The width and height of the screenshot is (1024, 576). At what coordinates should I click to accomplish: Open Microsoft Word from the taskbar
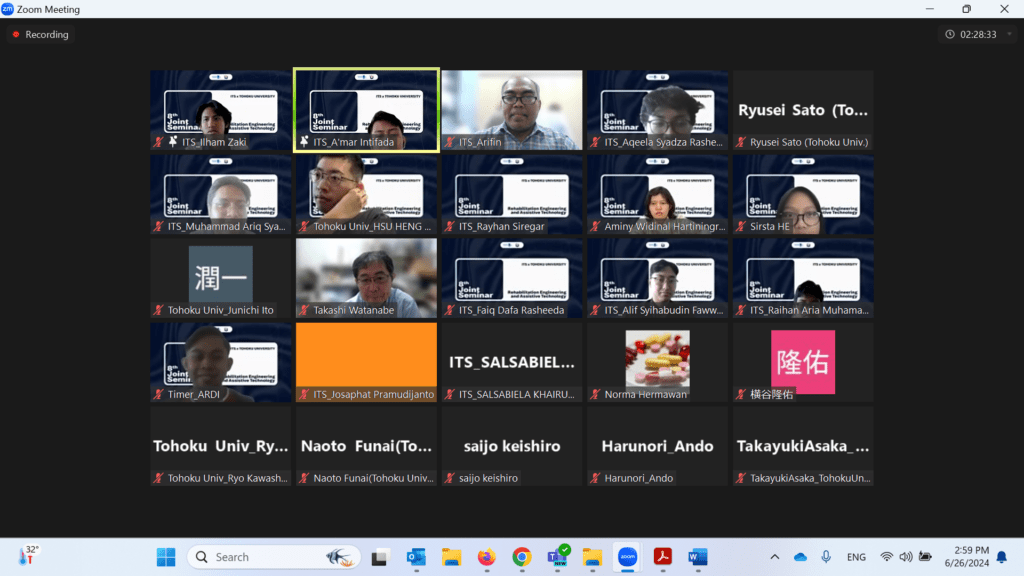coord(698,557)
